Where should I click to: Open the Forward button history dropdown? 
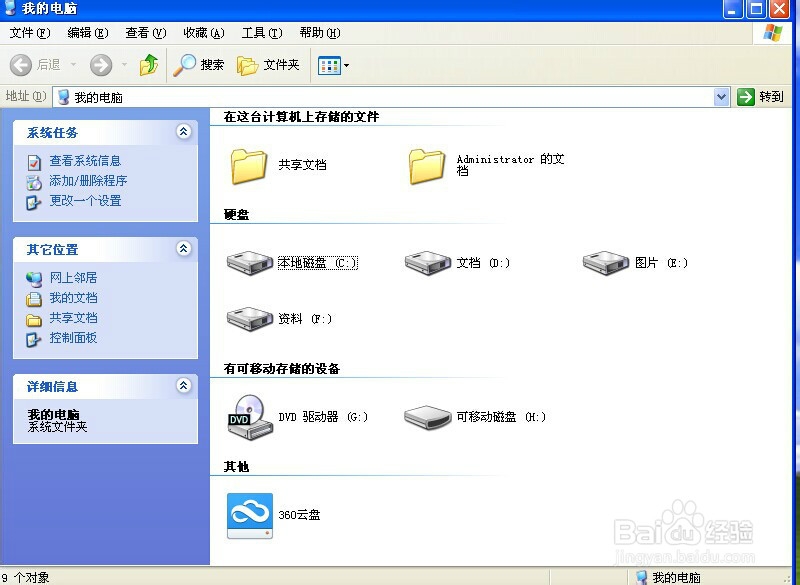coord(124,65)
